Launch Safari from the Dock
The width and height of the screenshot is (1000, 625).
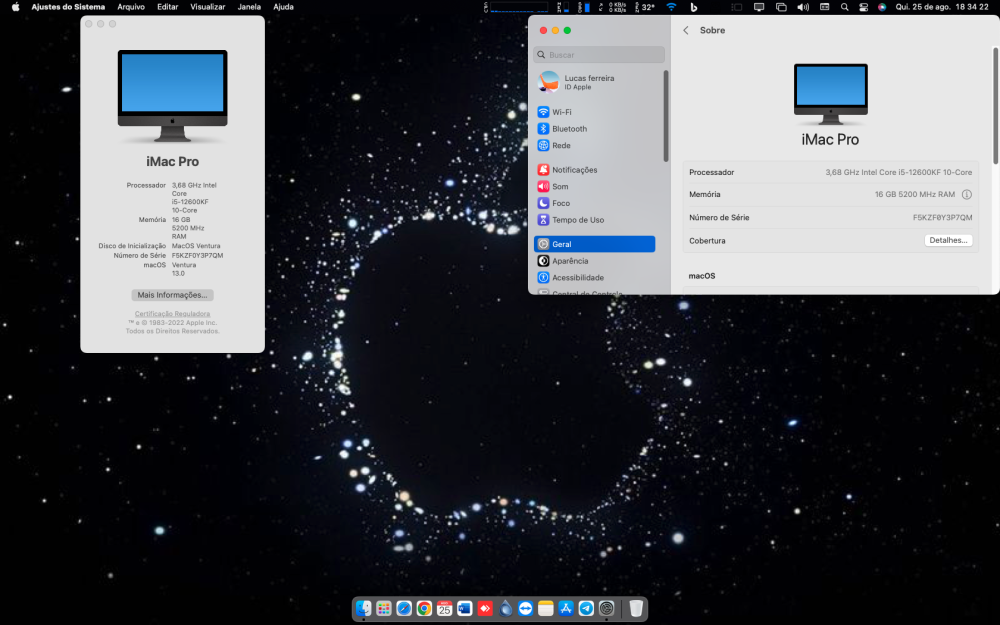pyautogui.click(x=404, y=608)
